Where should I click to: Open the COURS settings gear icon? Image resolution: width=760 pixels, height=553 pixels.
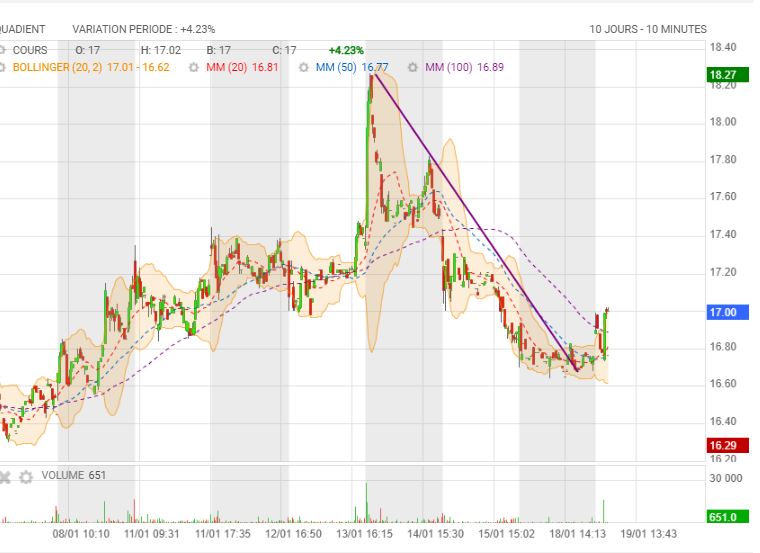tap(3, 50)
